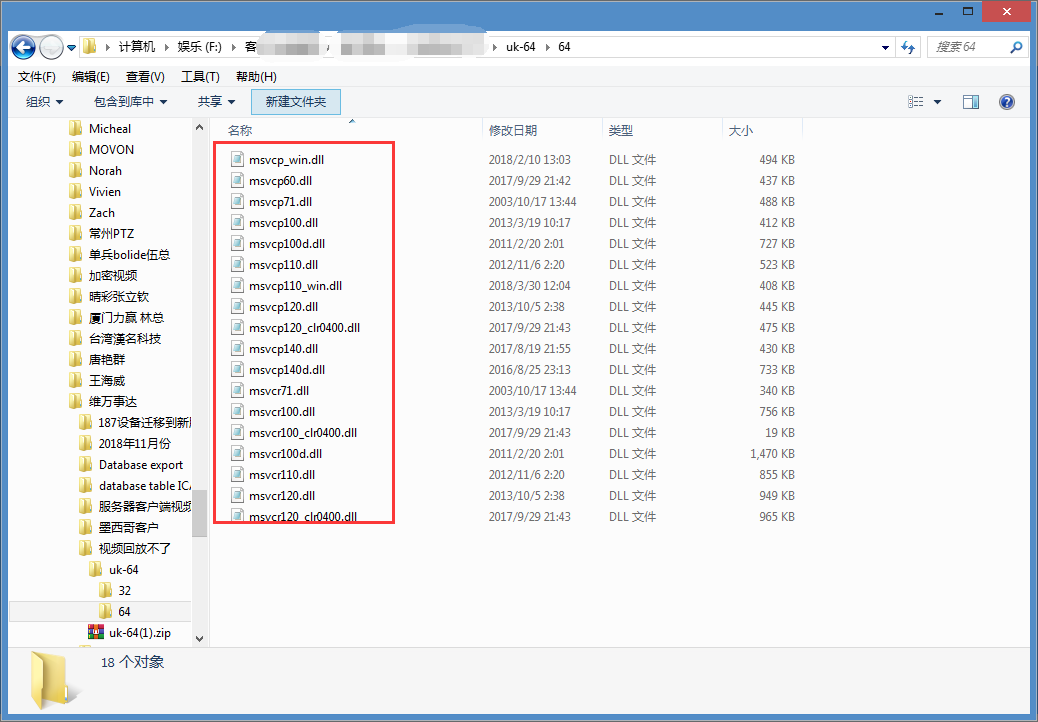Open dropdown arrow after uk-64 breadcrumb
This screenshot has width=1038, height=722.
coord(547,47)
